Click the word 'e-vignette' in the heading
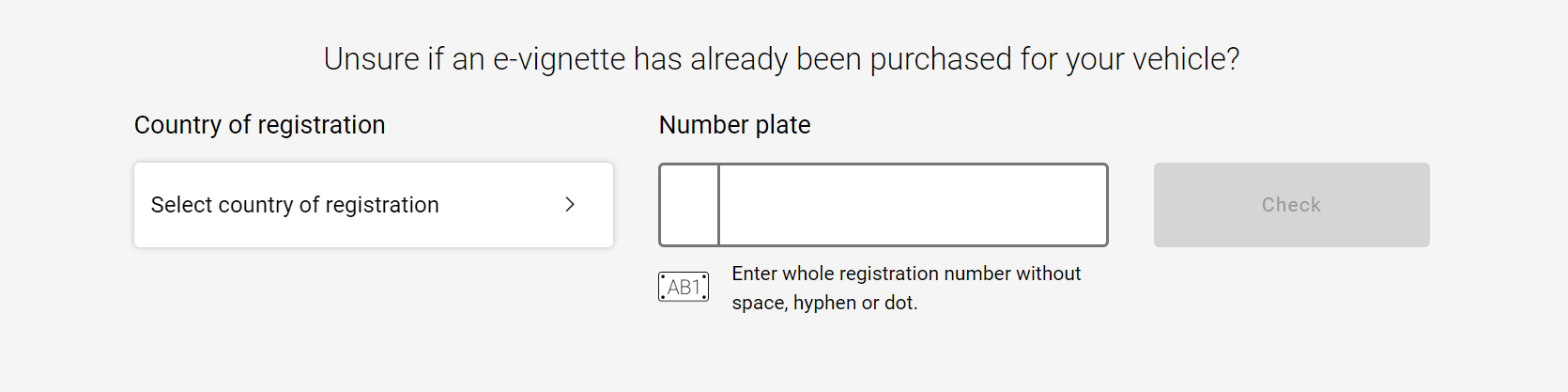 coord(560,59)
